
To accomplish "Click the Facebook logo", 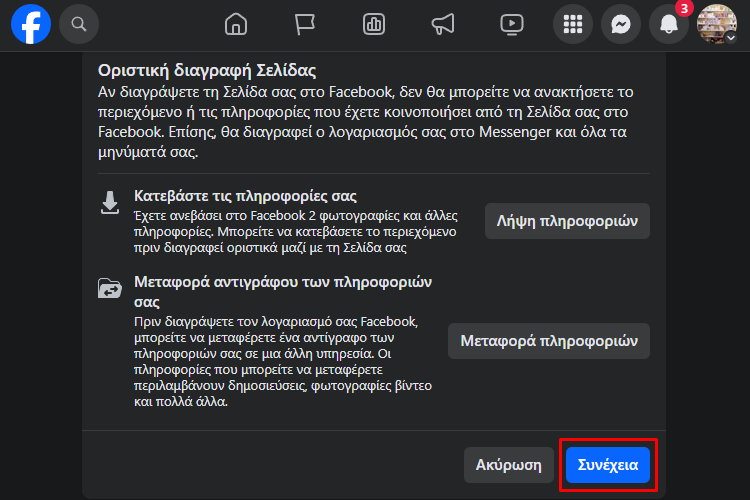I will coord(31,24).
